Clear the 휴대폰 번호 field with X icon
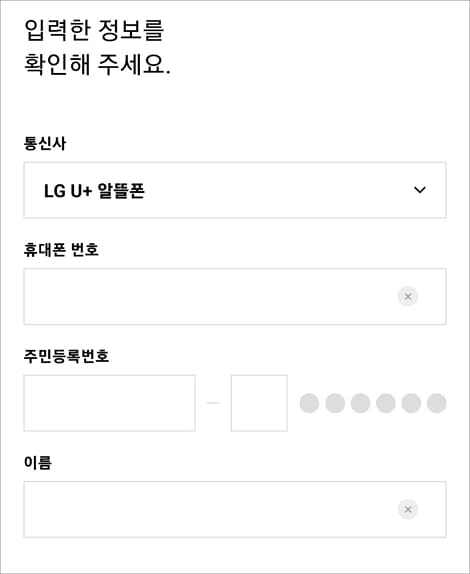 point(407,296)
